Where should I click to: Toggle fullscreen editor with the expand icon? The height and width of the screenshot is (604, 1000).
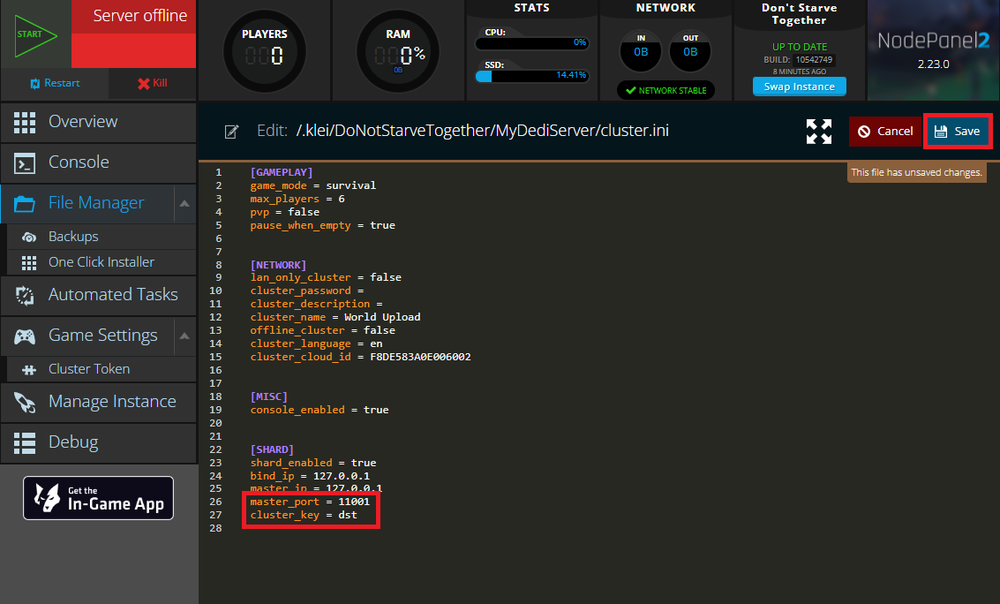point(819,131)
